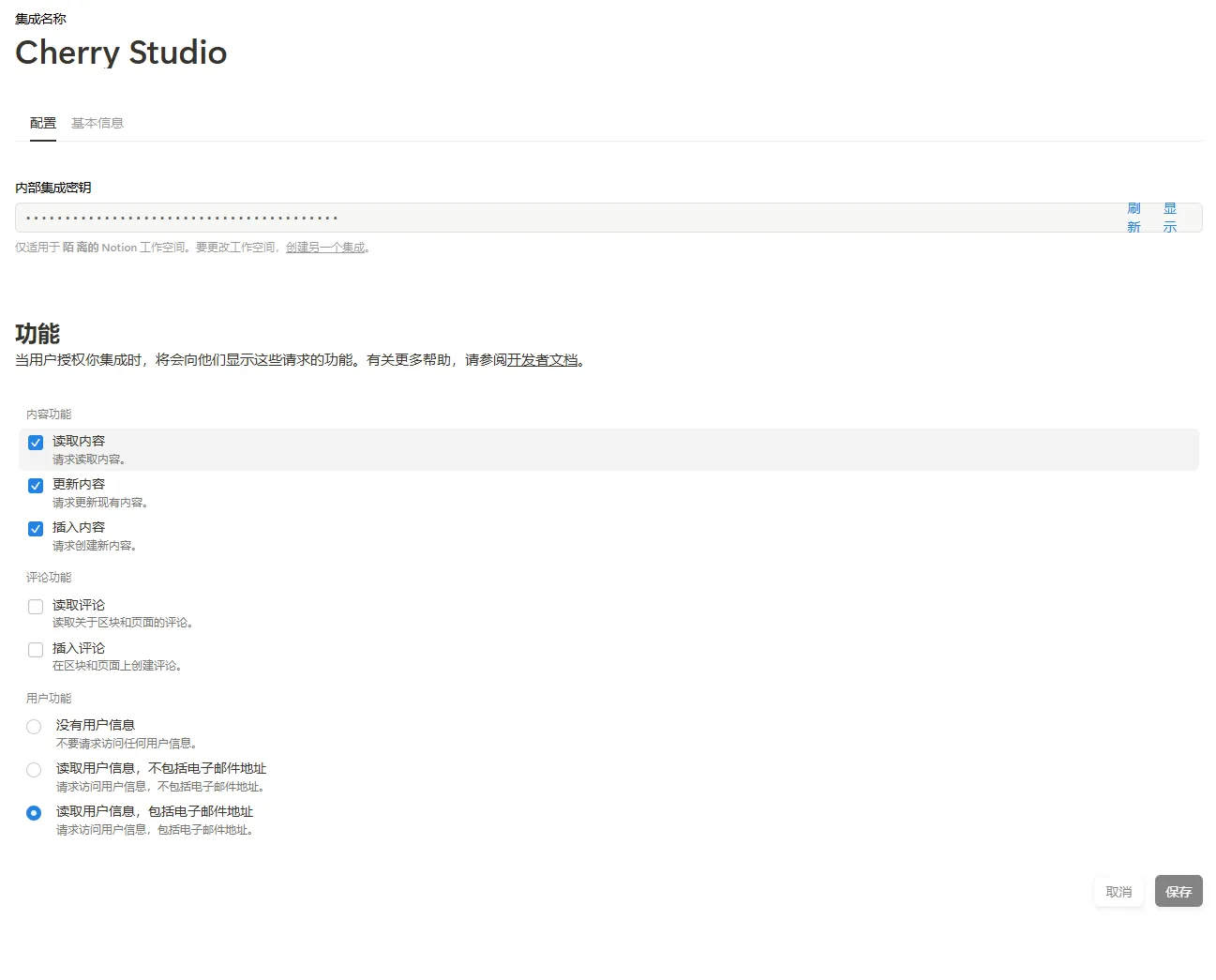Click the 取消 button
The width and height of the screenshot is (1216, 980).
coord(1118,892)
